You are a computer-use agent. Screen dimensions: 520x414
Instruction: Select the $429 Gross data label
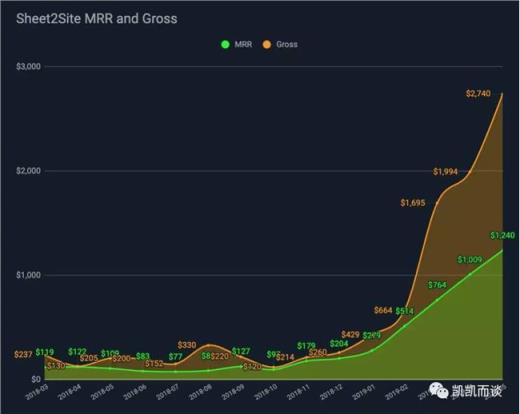coord(351,334)
